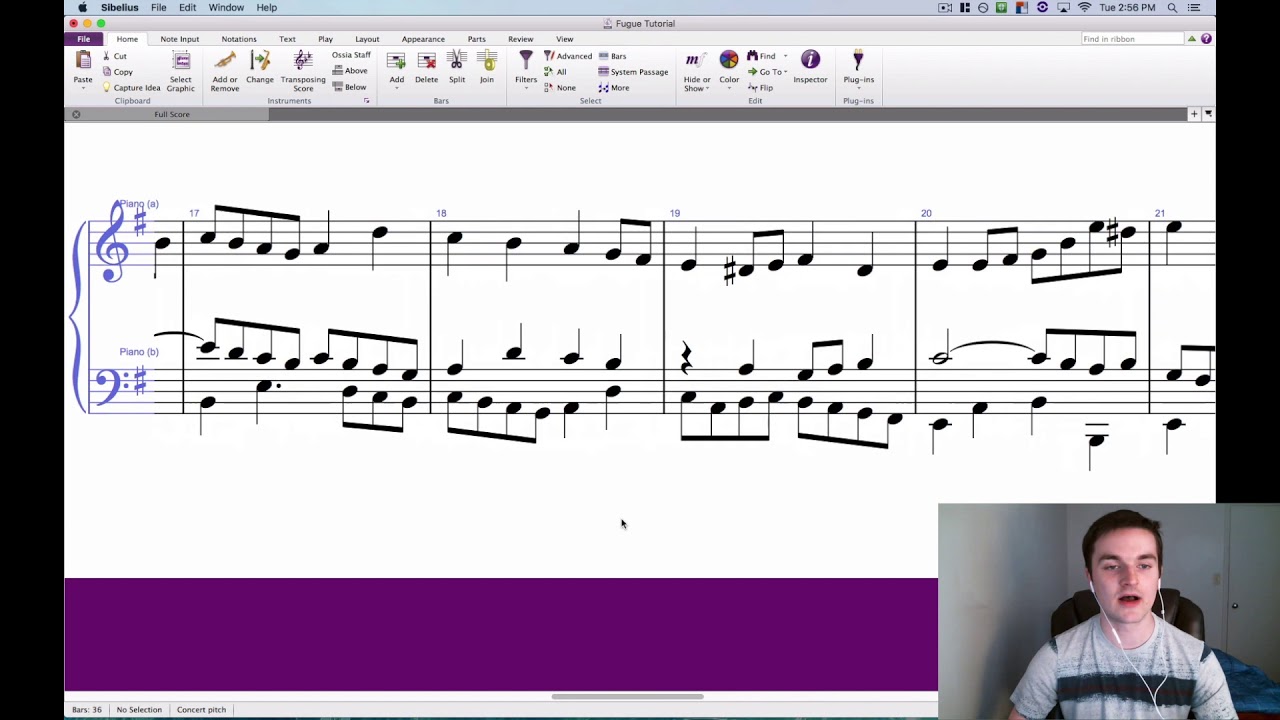Open Advanced filter option
1280x720 pixels.
point(567,56)
